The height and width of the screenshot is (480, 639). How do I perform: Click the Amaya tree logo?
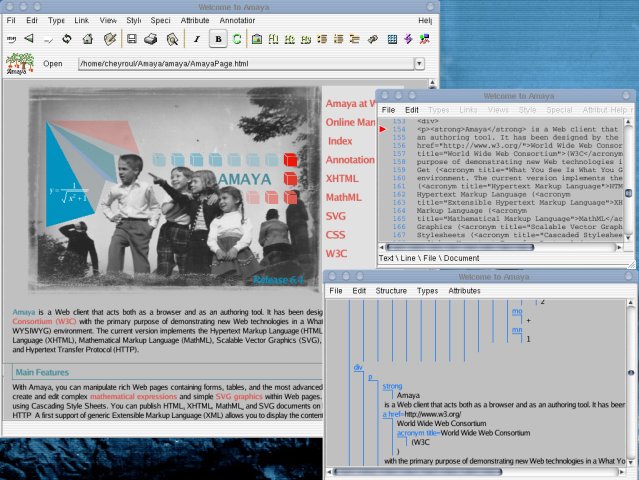point(20,64)
